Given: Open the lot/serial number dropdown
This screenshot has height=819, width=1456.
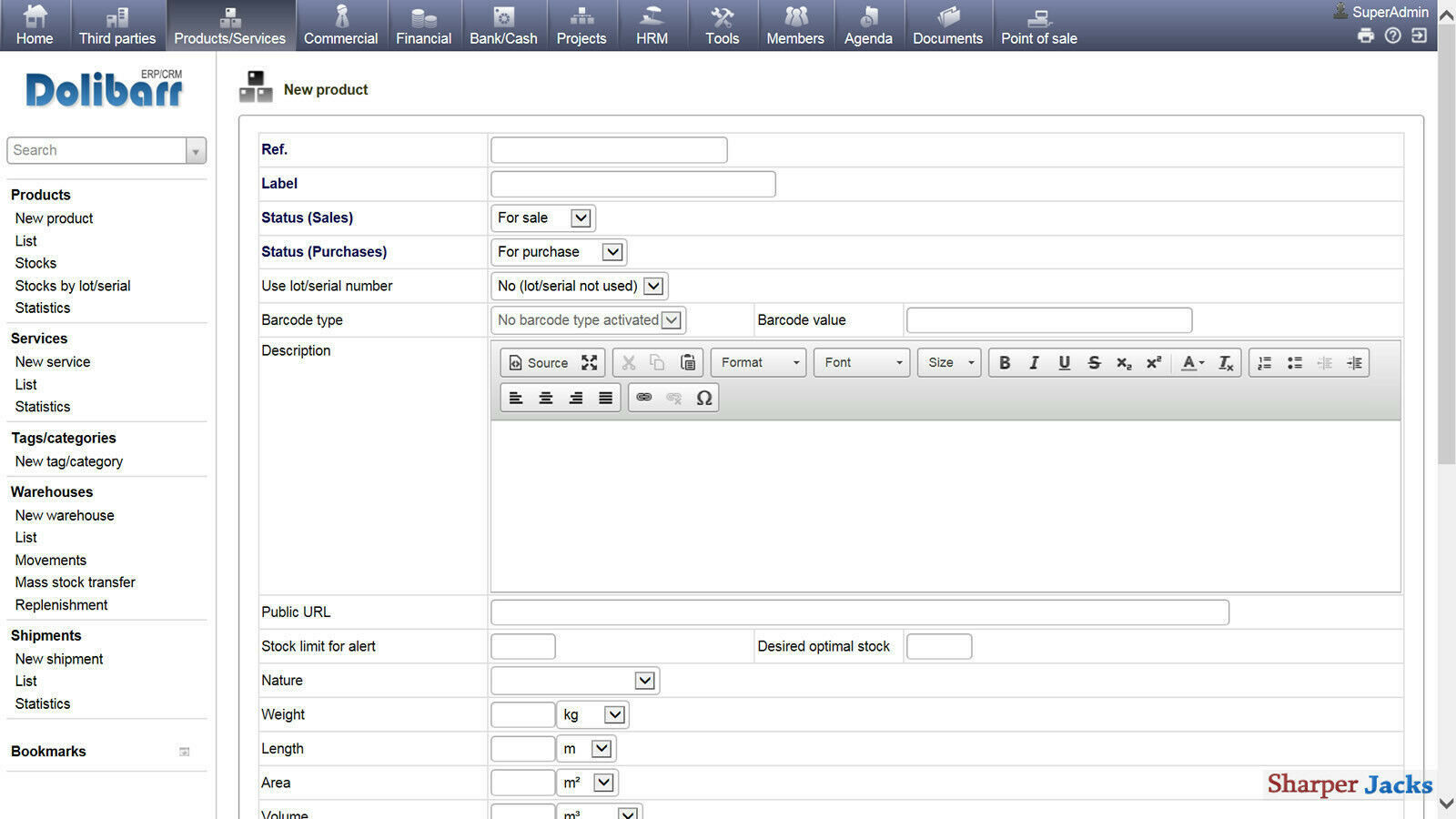Looking at the screenshot, I should click(x=580, y=286).
